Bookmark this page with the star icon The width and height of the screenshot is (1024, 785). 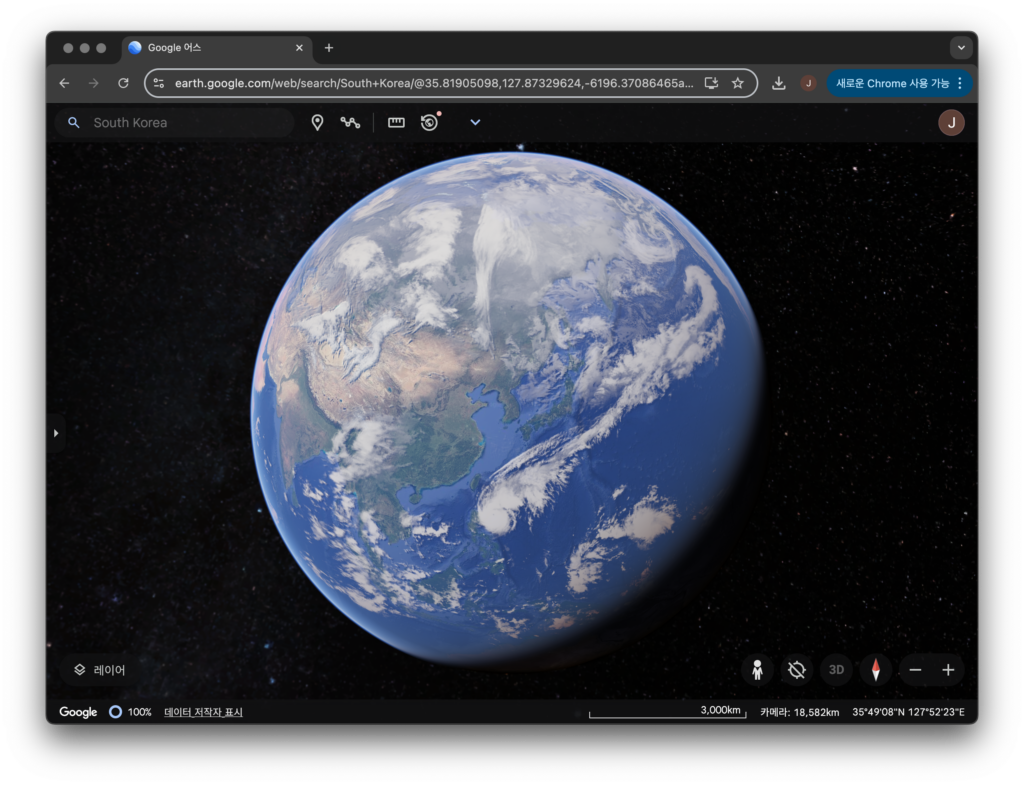(x=738, y=83)
